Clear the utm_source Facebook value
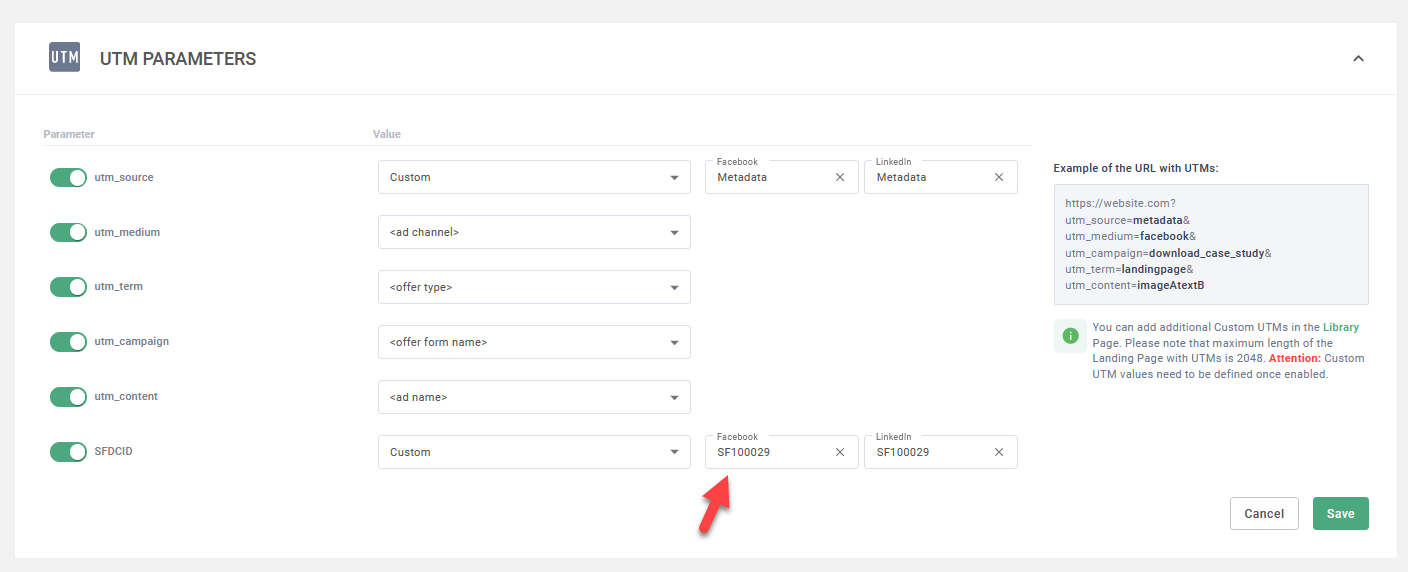 (840, 177)
